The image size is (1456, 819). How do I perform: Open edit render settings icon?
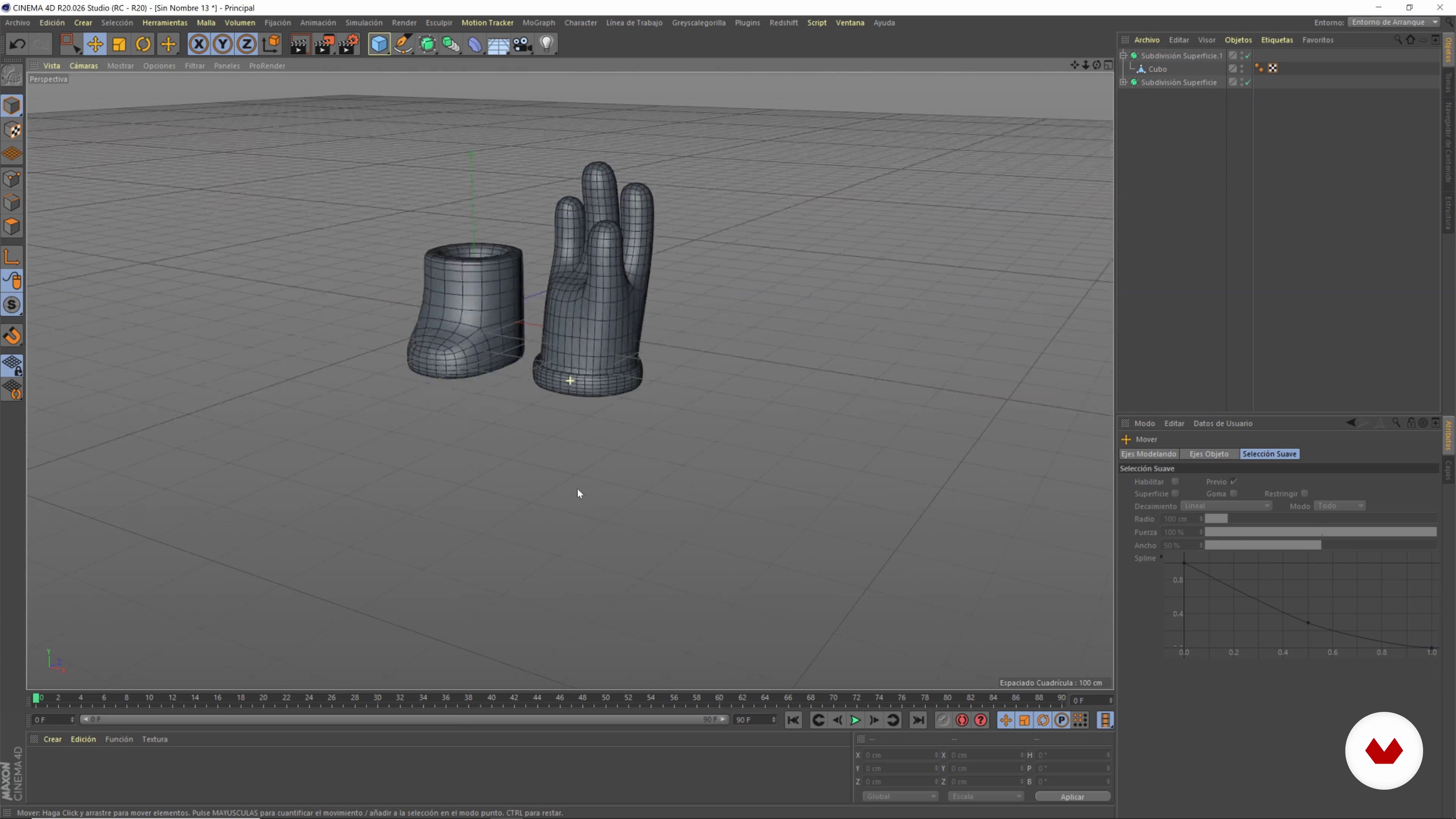pos(349,44)
